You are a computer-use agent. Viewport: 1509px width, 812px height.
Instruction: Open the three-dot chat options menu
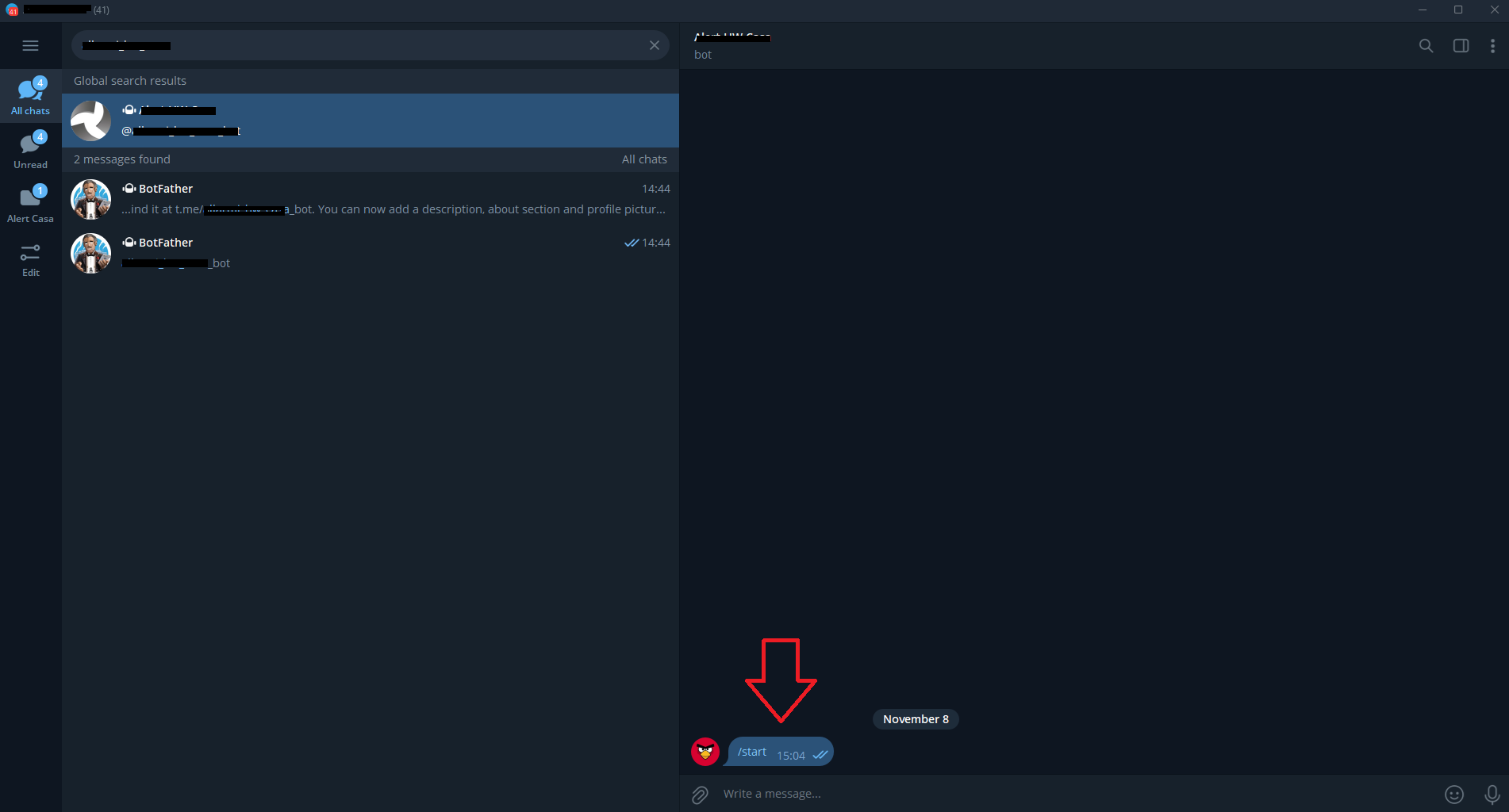click(1492, 46)
